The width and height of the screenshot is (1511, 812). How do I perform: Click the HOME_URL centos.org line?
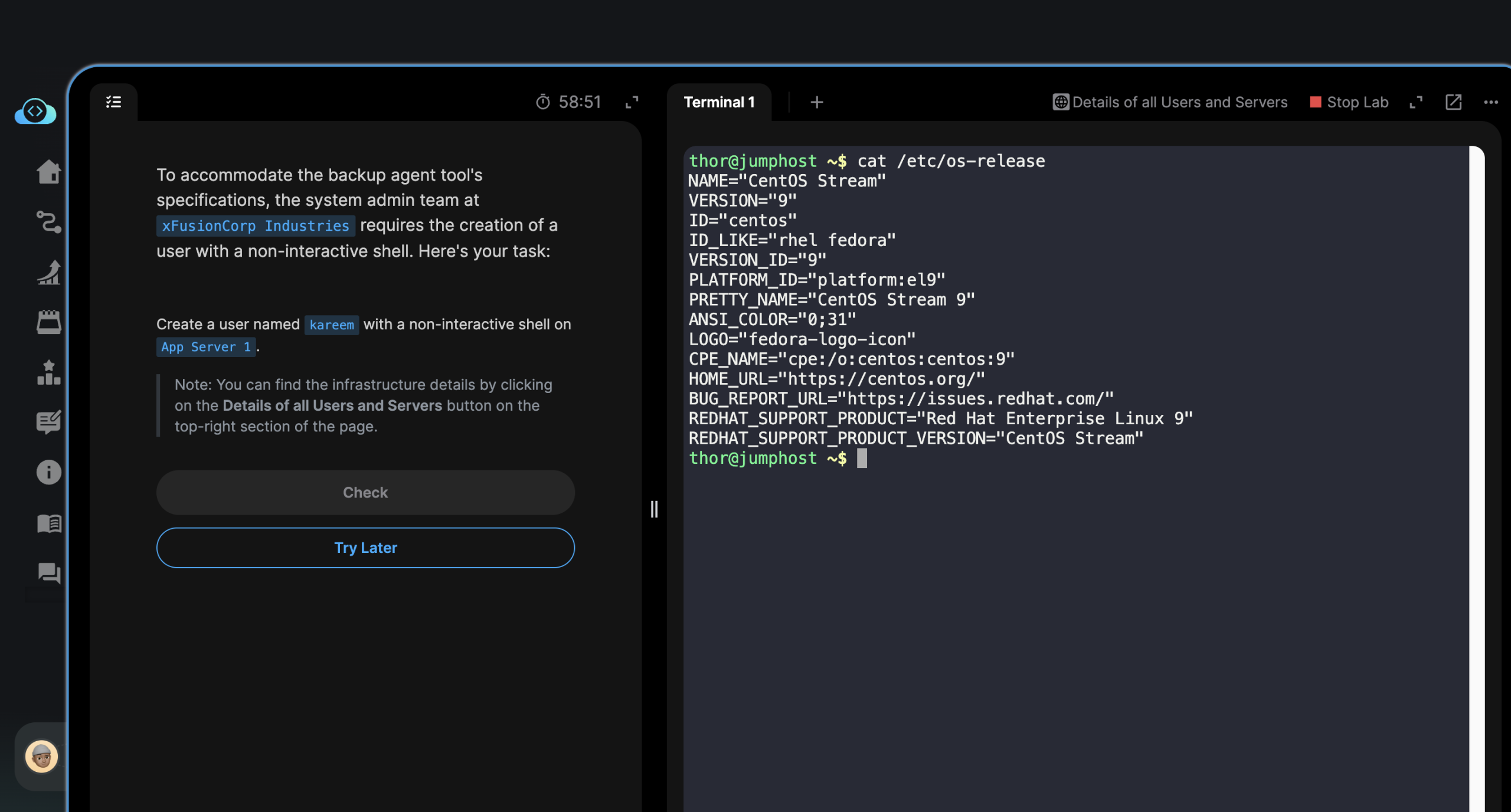pyautogui.click(x=836, y=379)
